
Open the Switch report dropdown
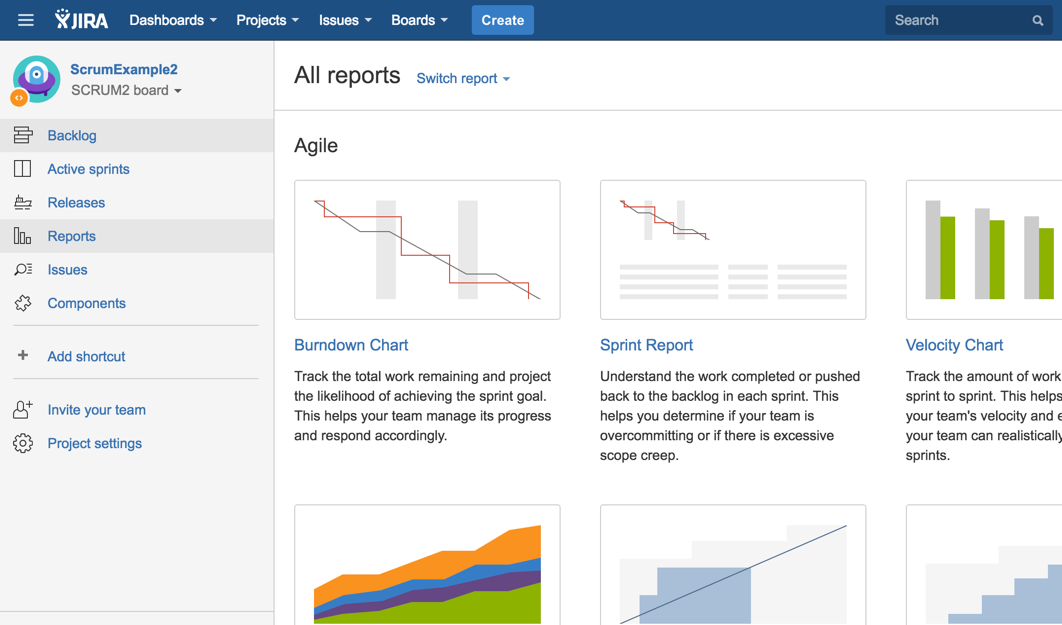(463, 79)
